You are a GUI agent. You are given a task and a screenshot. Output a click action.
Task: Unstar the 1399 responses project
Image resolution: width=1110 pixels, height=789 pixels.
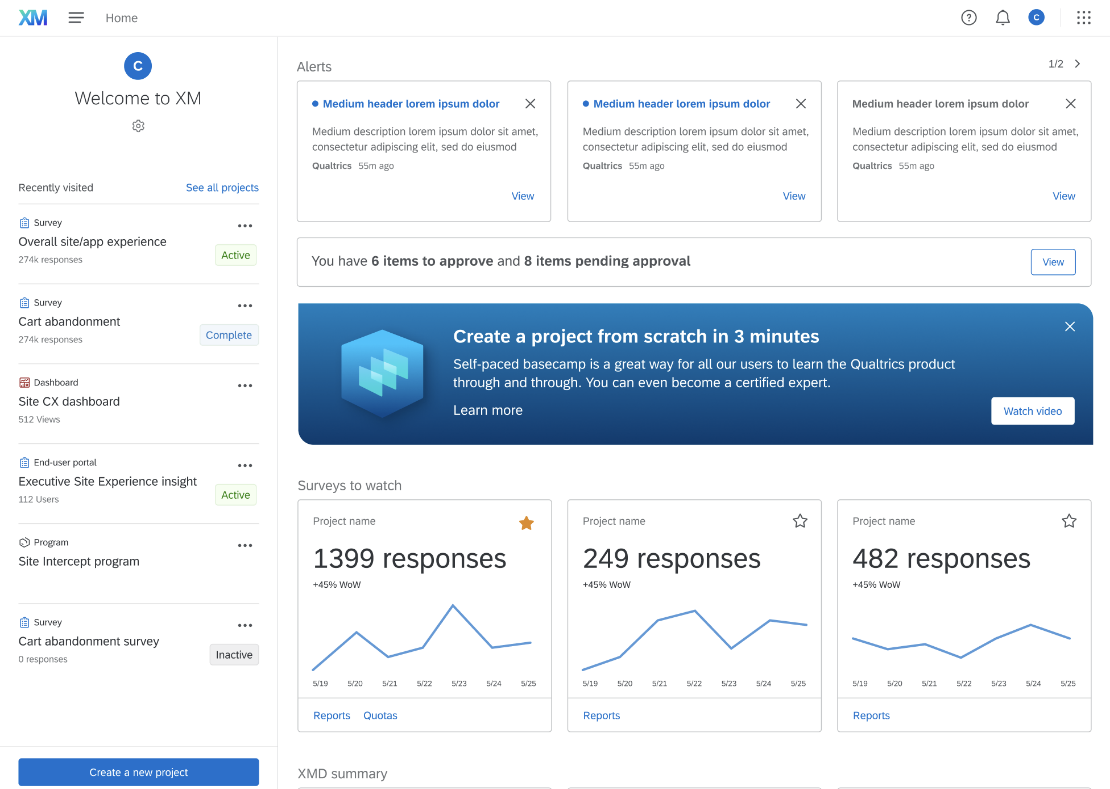click(526, 523)
